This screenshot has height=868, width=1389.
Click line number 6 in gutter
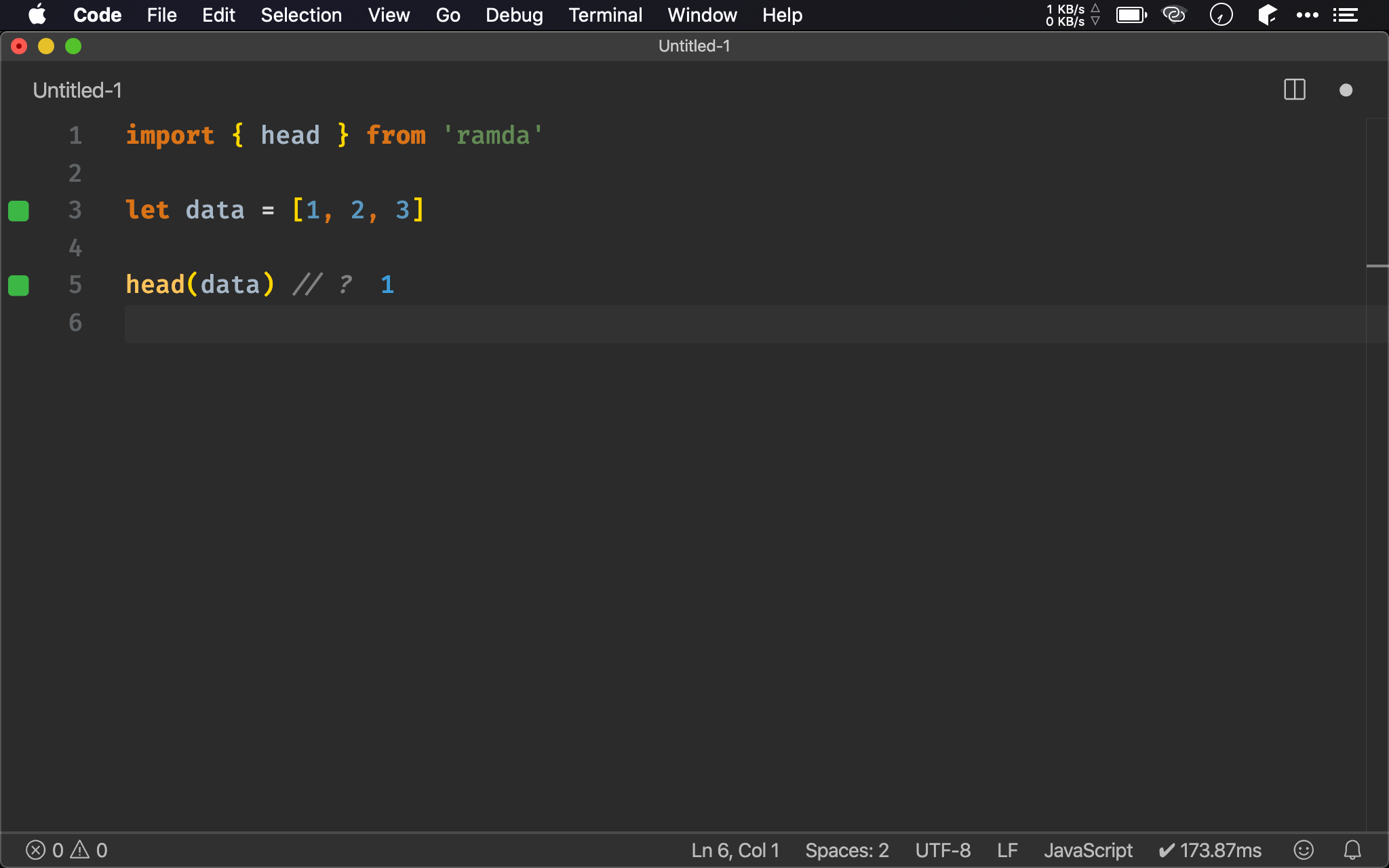[75, 323]
